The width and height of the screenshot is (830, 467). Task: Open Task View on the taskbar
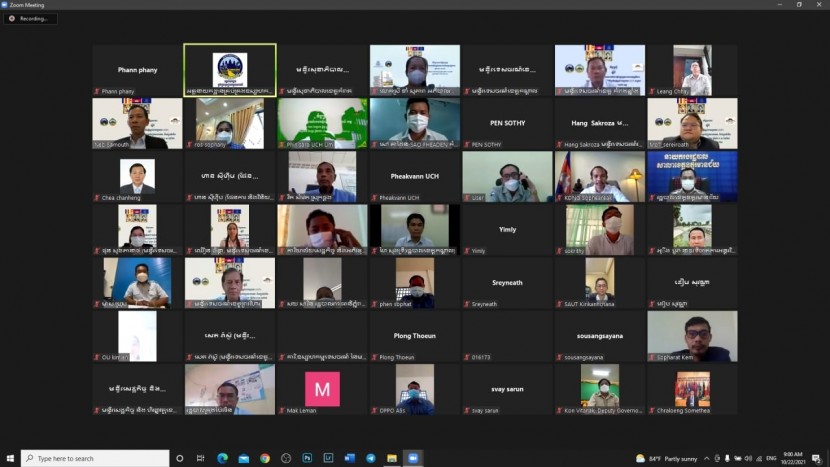pos(201,458)
